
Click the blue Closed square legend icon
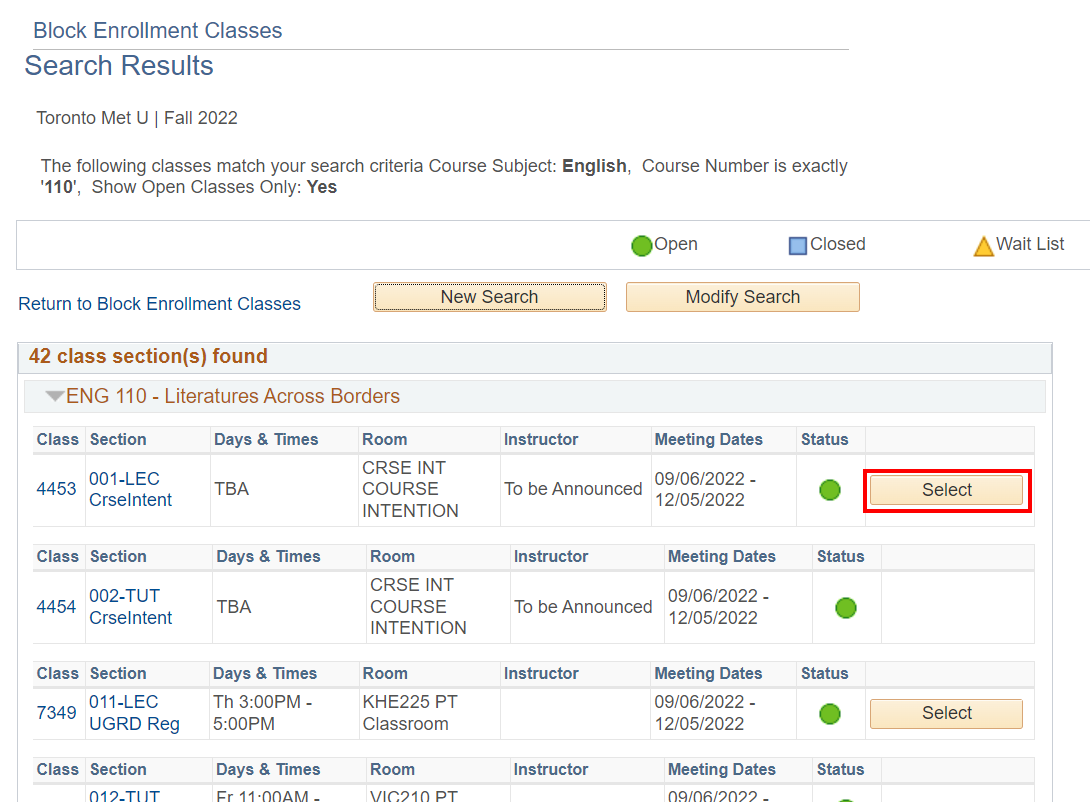(797, 245)
